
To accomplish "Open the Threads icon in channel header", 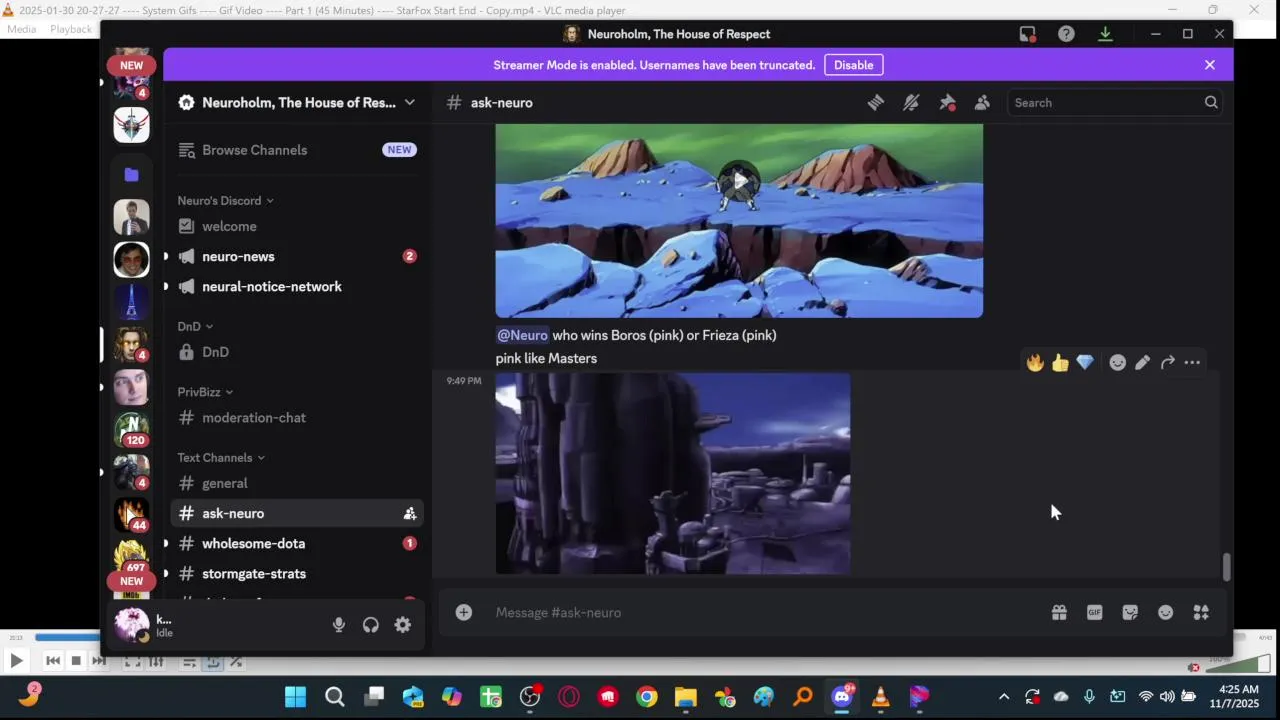I will 875,103.
